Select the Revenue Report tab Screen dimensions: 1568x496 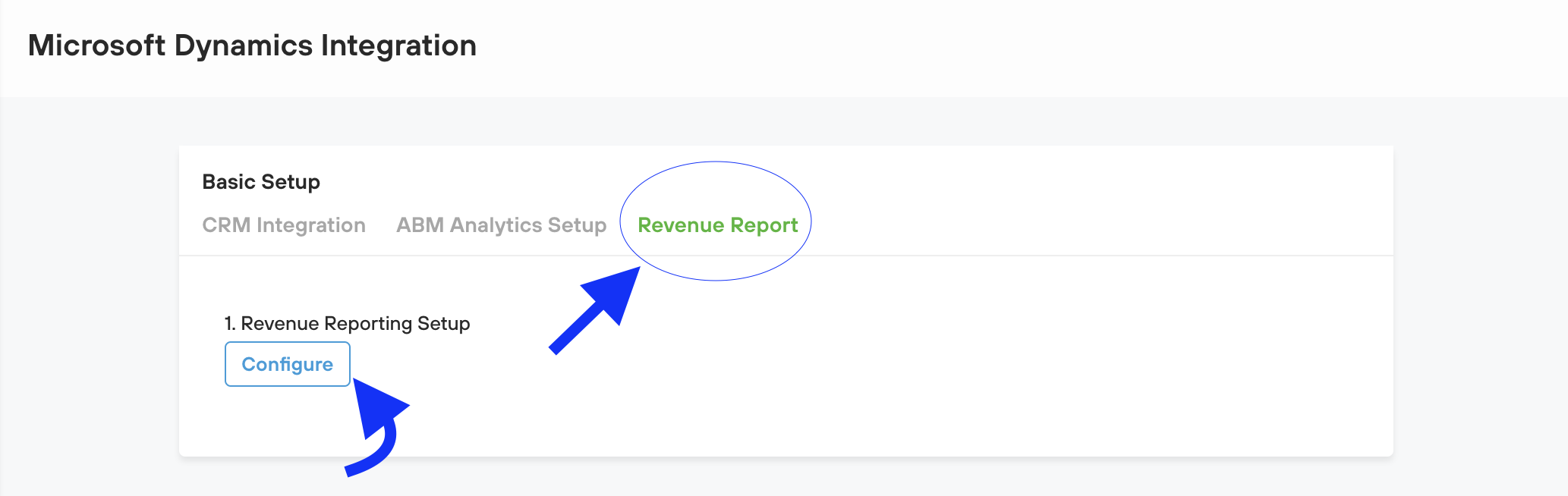(717, 225)
